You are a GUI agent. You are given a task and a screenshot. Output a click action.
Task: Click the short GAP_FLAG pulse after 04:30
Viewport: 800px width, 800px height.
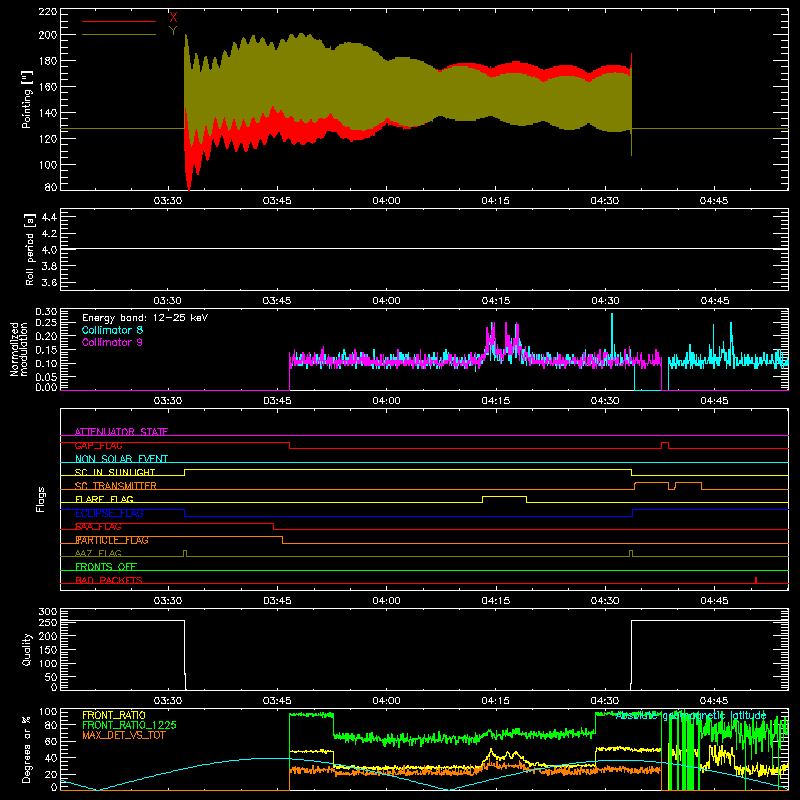(x=665, y=443)
